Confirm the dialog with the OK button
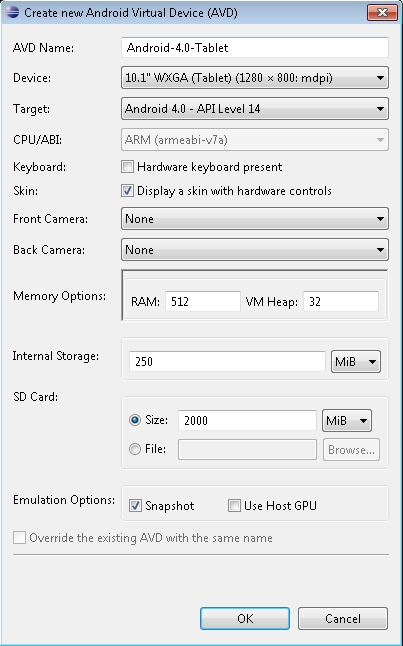This screenshot has height=646, width=403. coord(245,618)
